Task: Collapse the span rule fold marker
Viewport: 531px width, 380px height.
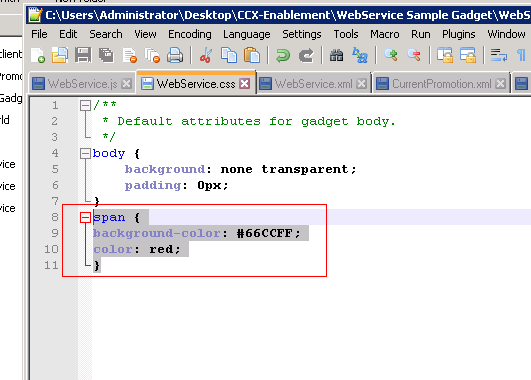Action: pos(85,217)
